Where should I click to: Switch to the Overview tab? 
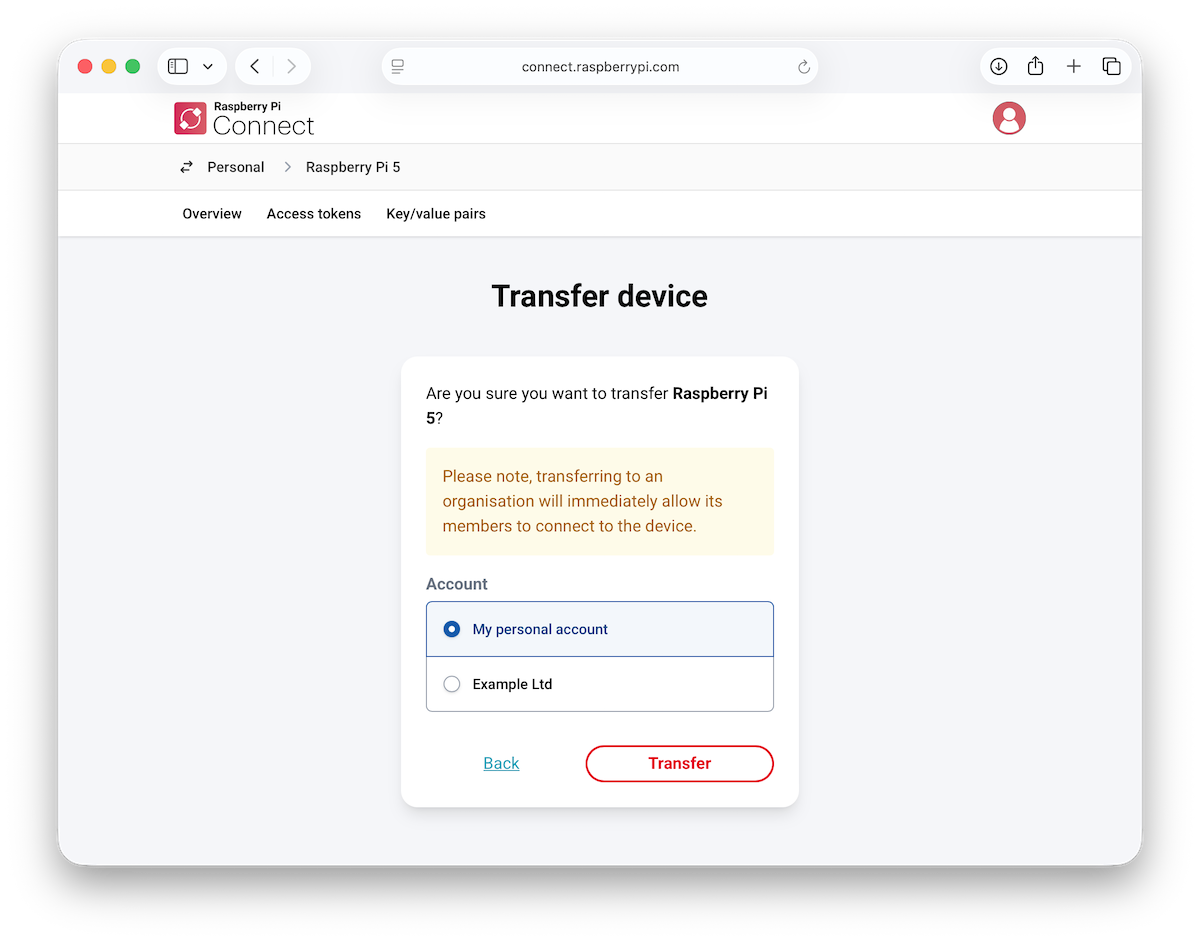212,214
